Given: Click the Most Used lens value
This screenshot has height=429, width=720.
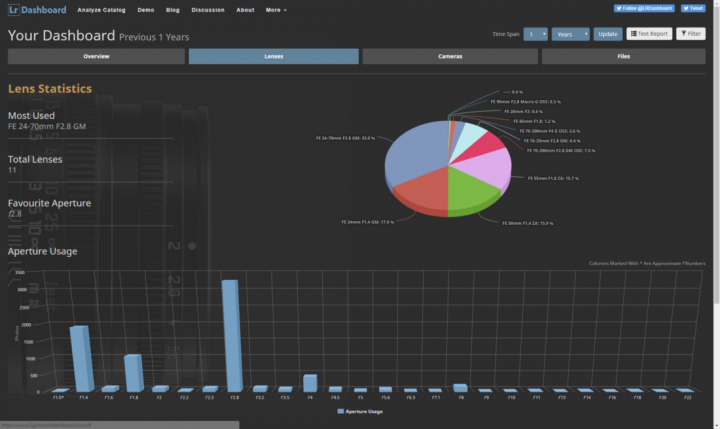Looking at the screenshot, I should (x=47, y=126).
